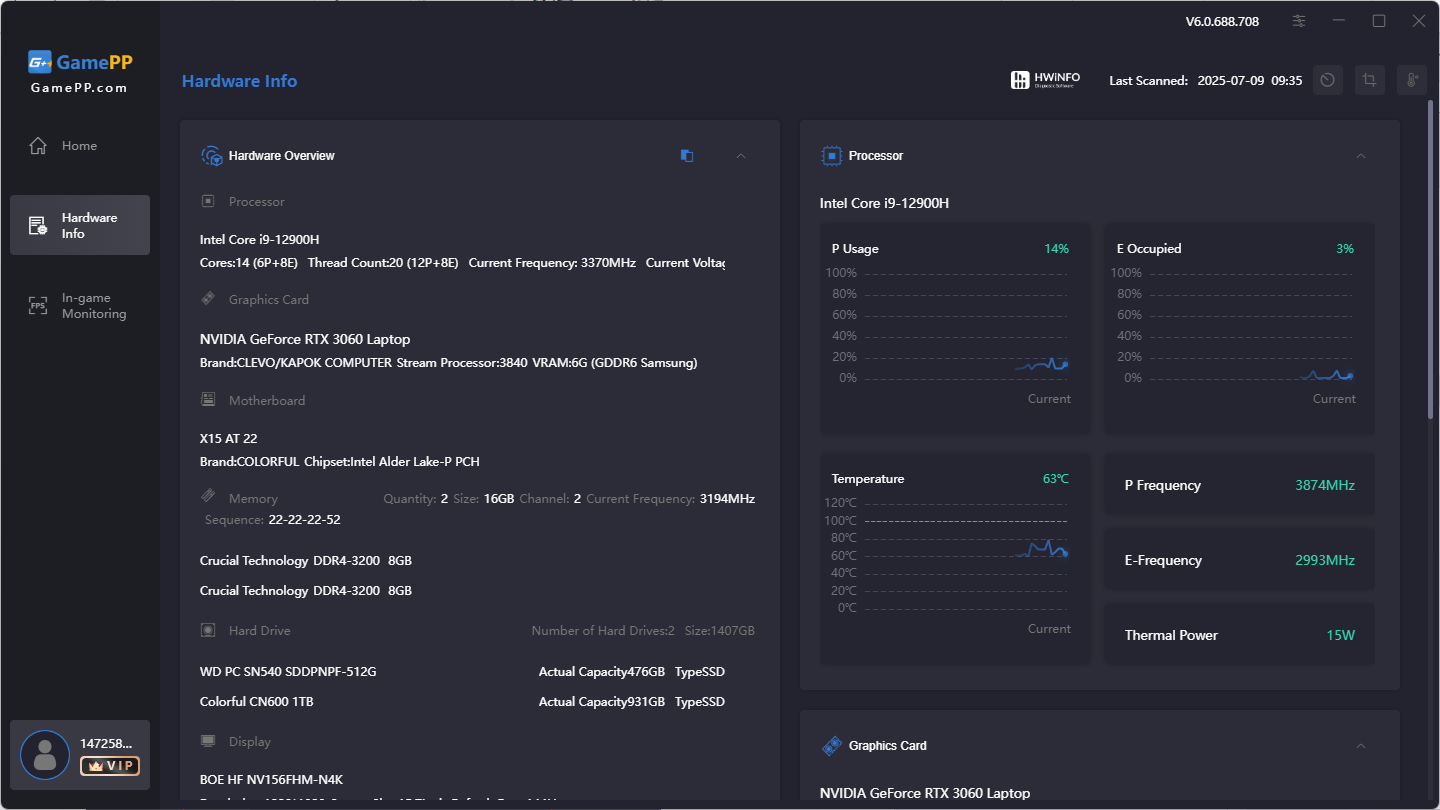The width and height of the screenshot is (1440, 810).
Task: Click Last Scanned date 2025-07-09
Action: pyautogui.click(x=1231, y=81)
